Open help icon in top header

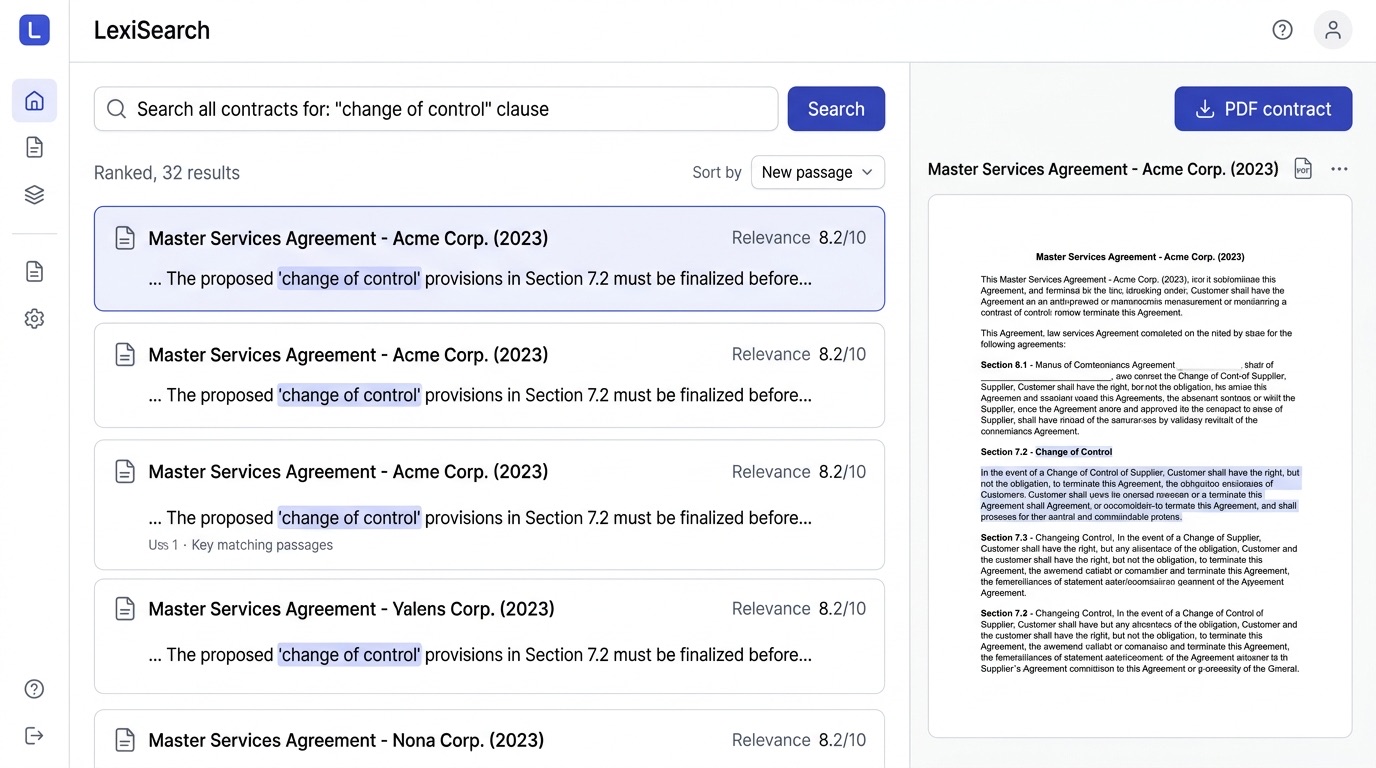(1282, 30)
